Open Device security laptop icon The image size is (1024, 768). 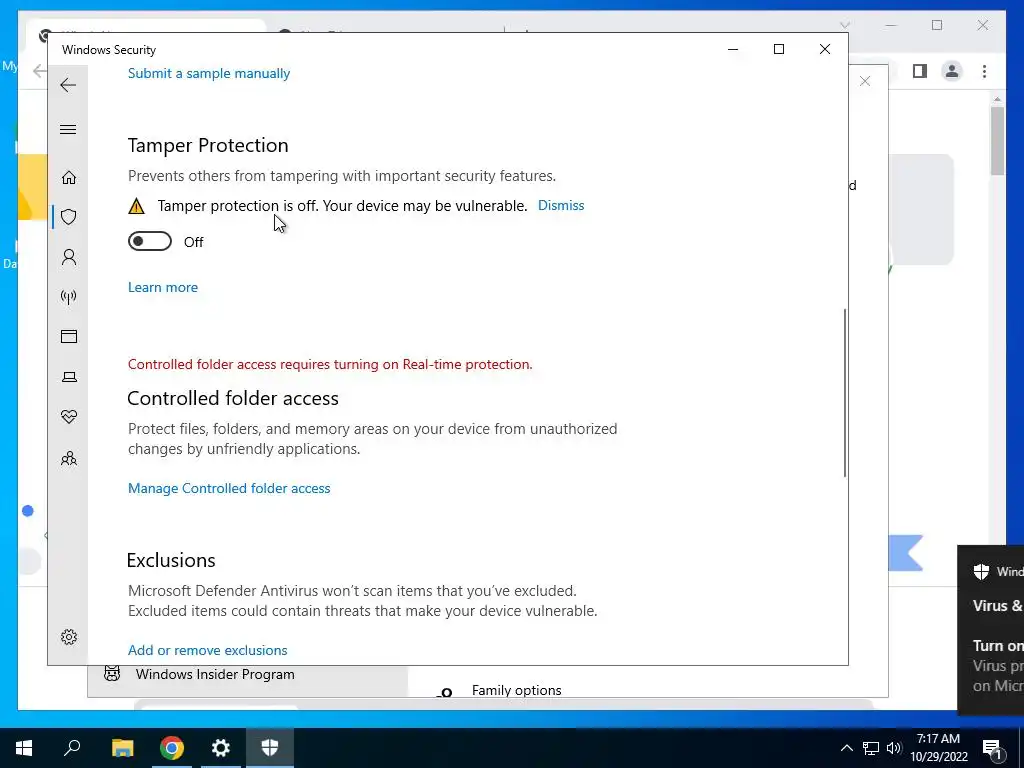point(69,377)
